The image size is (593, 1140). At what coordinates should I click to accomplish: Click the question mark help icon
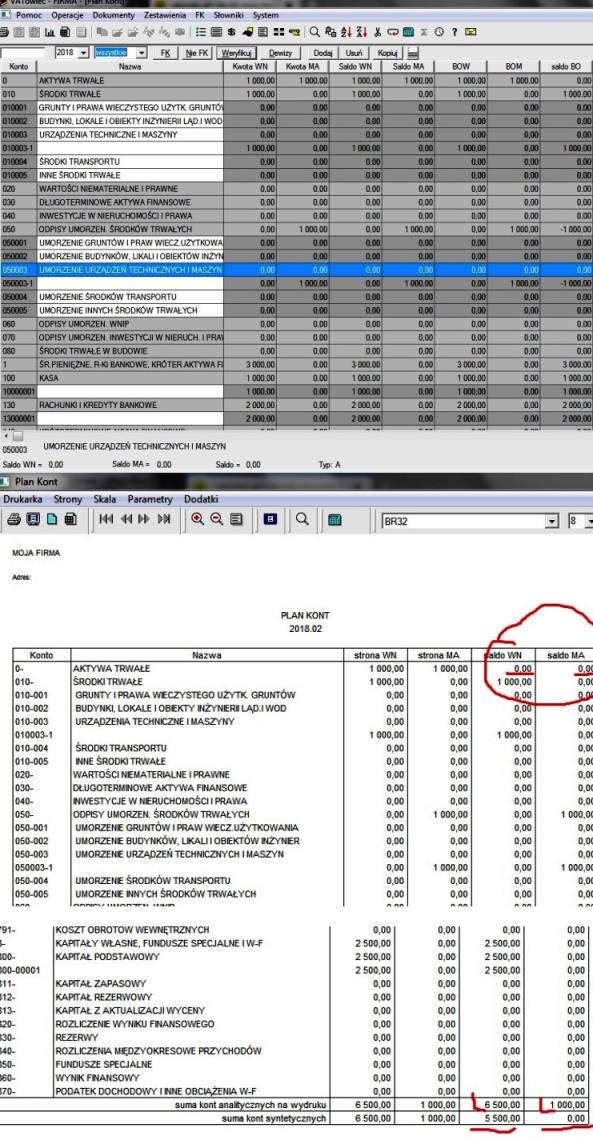pyautogui.click(x=454, y=32)
